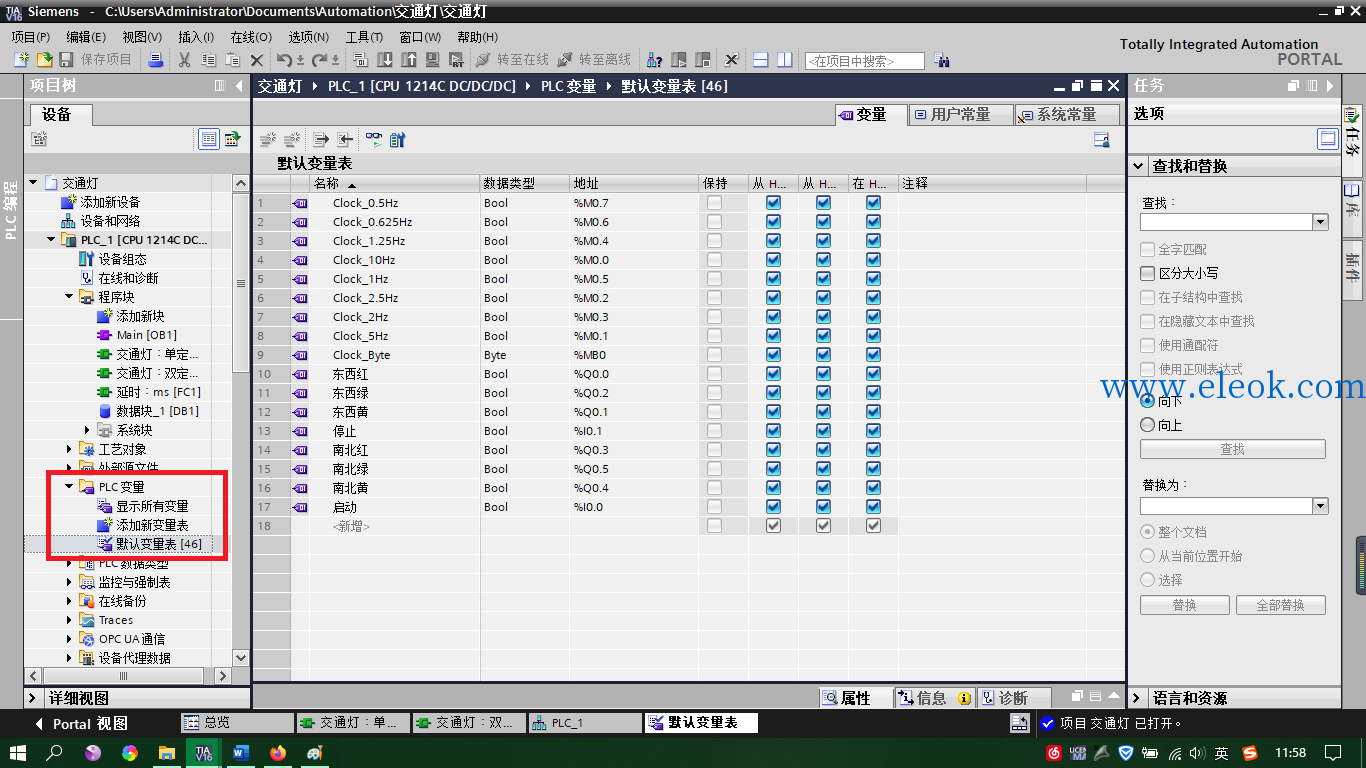Open Main [OB1] in the project tree
The width and height of the screenshot is (1366, 768).
136,335
